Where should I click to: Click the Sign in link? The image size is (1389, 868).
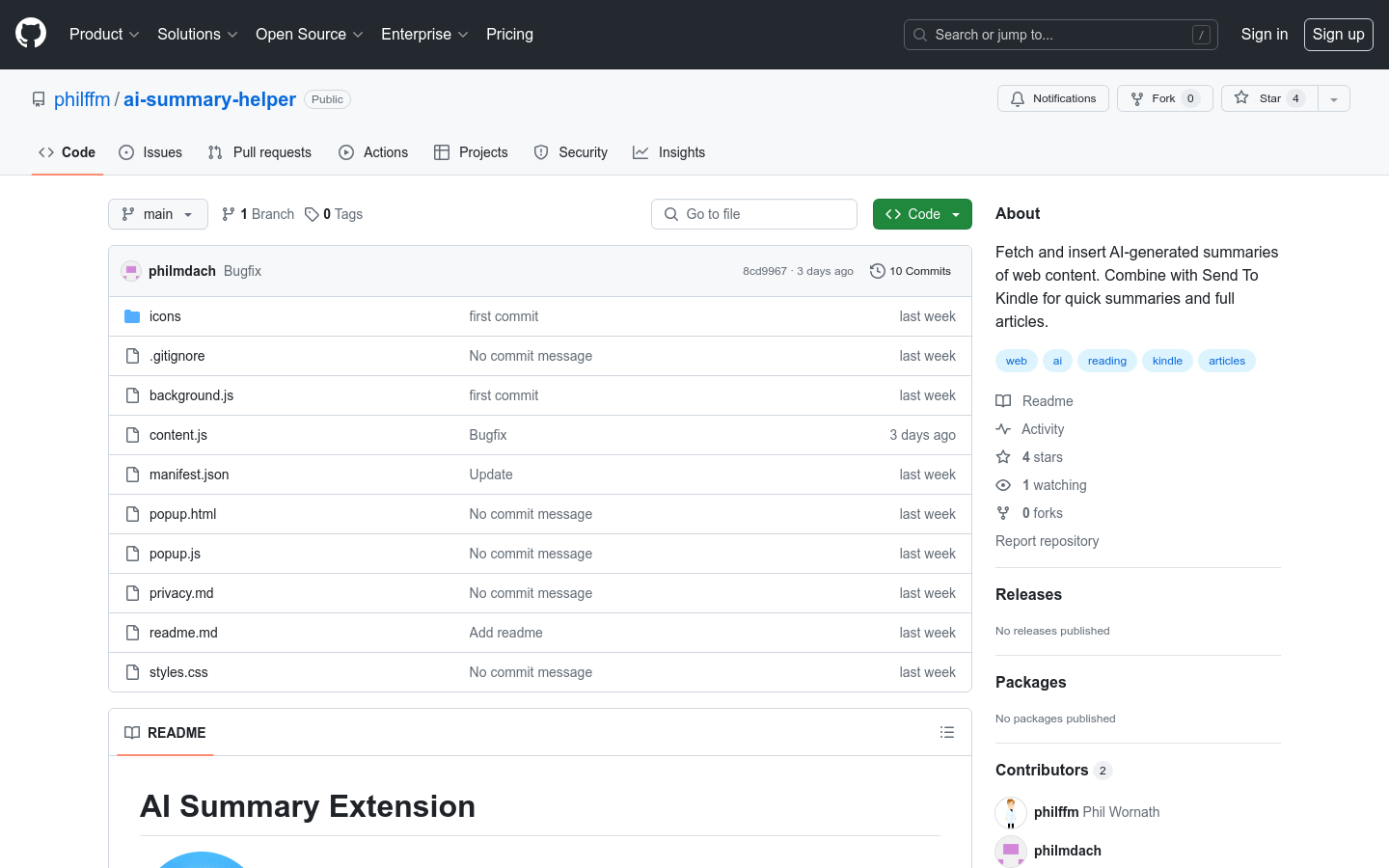[1265, 34]
